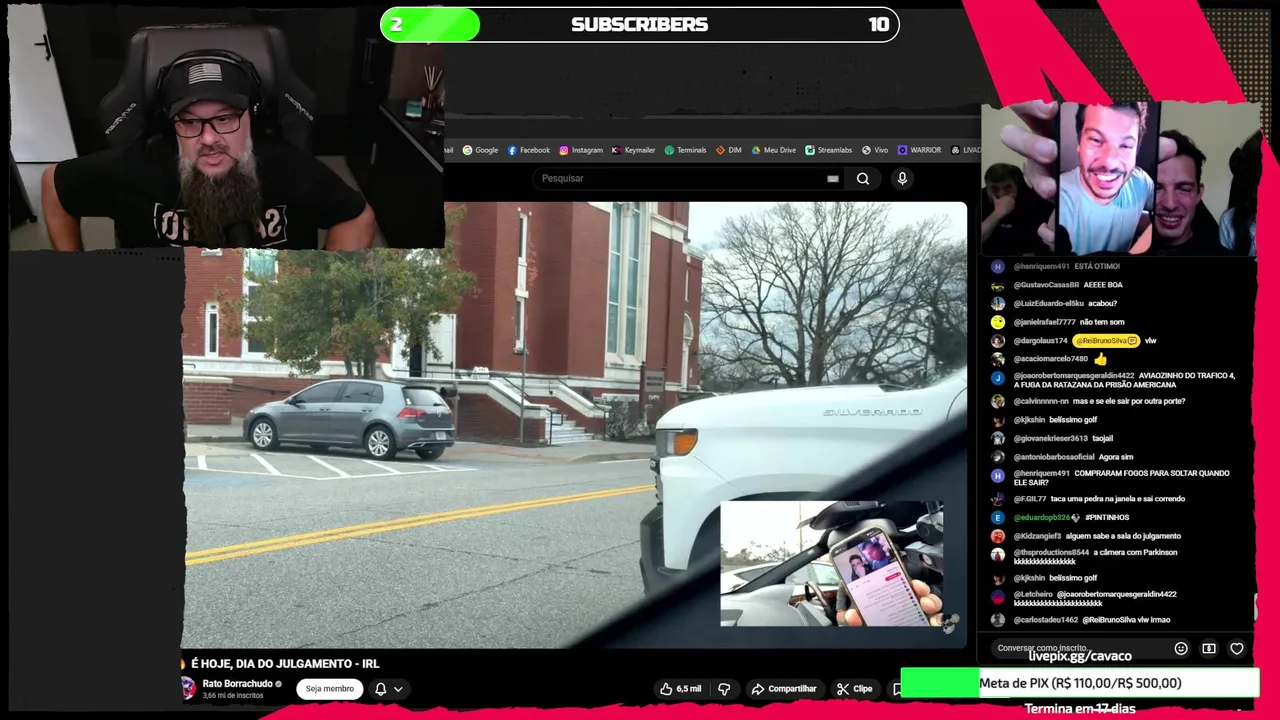Open the Streamlabs bookmark
This screenshot has height=720, width=1280.
coord(829,150)
